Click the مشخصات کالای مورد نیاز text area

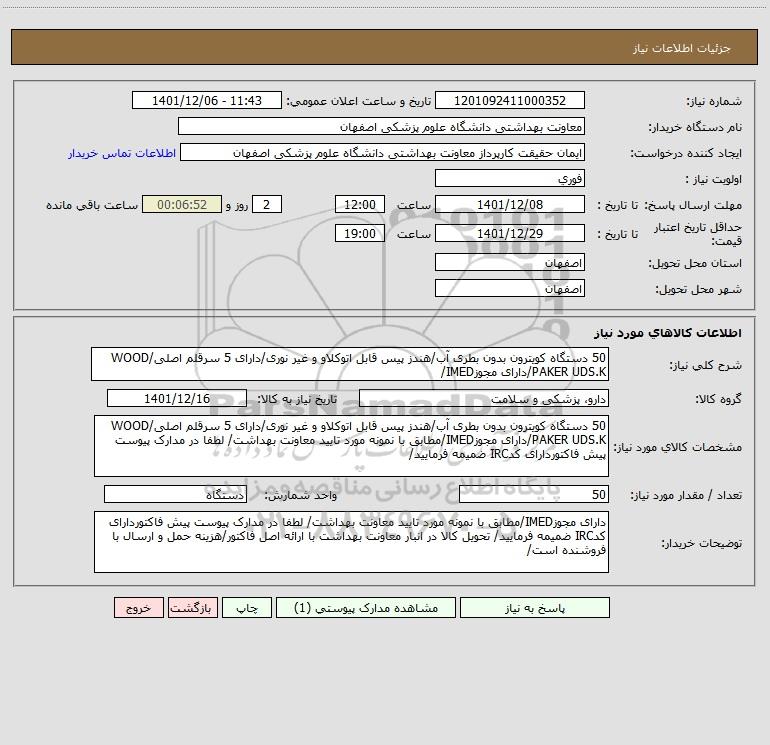click(x=351, y=446)
